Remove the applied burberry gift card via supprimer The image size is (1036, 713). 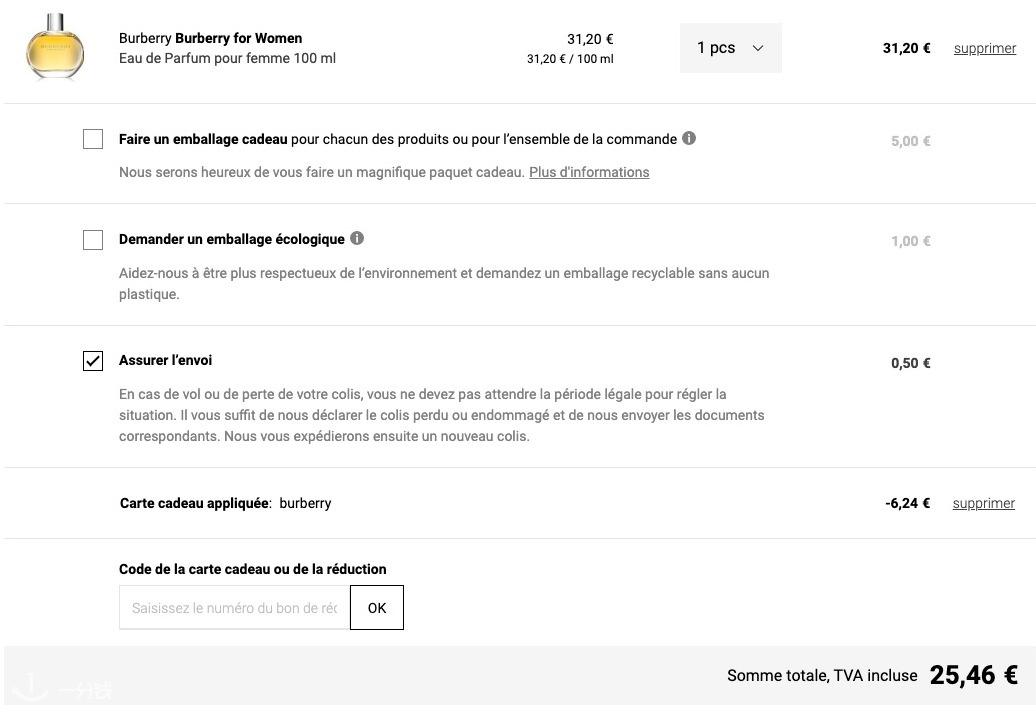pyautogui.click(x=983, y=504)
